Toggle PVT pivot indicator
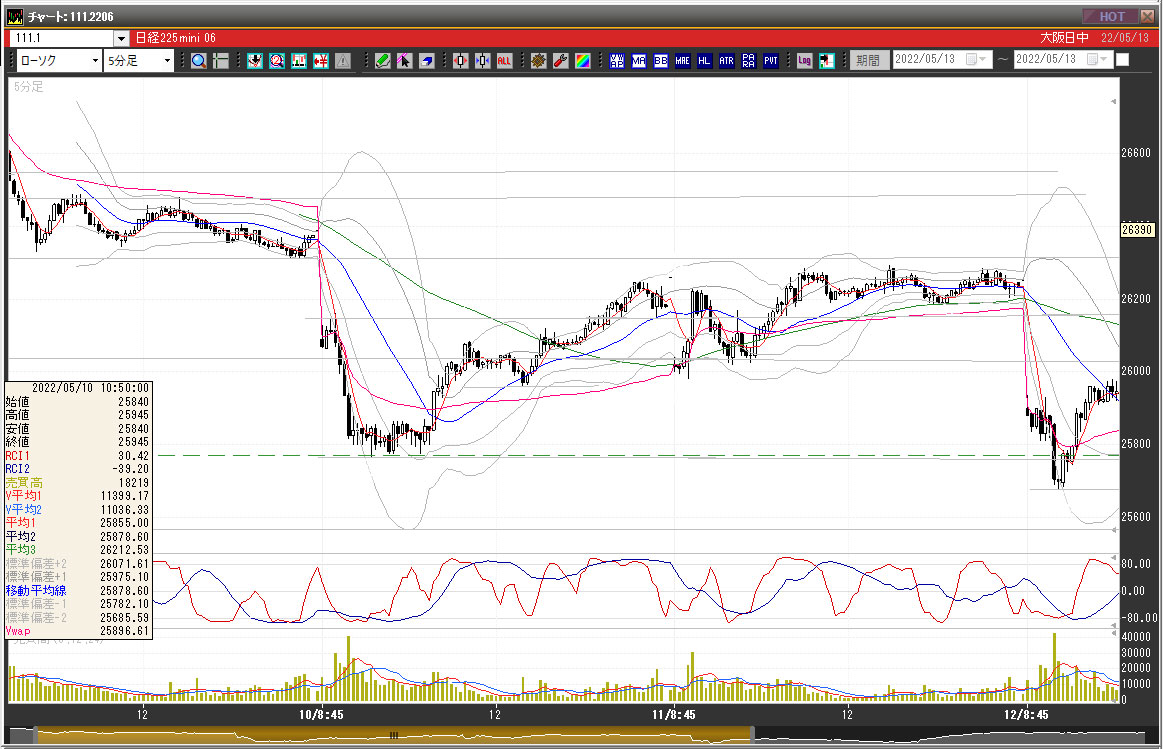The height and width of the screenshot is (749, 1163). (771, 61)
